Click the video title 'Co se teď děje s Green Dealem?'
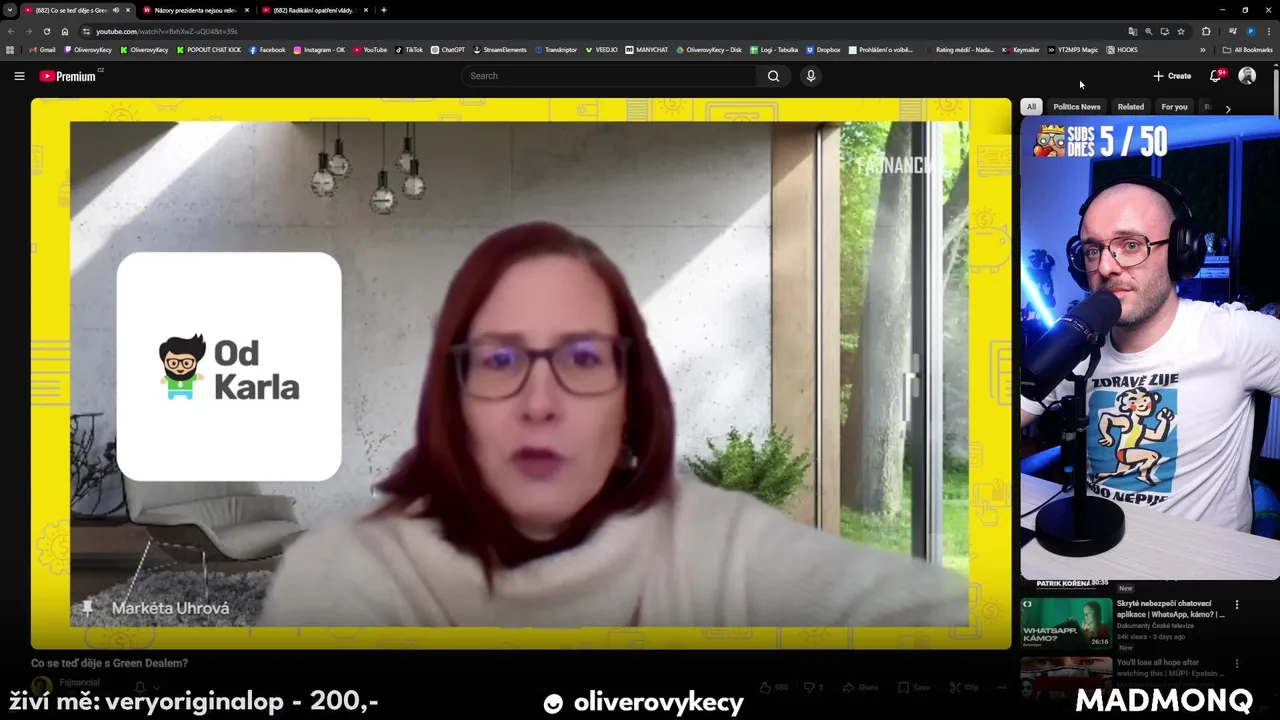The image size is (1280, 720). pyautogui.click(x=109, y=663)
